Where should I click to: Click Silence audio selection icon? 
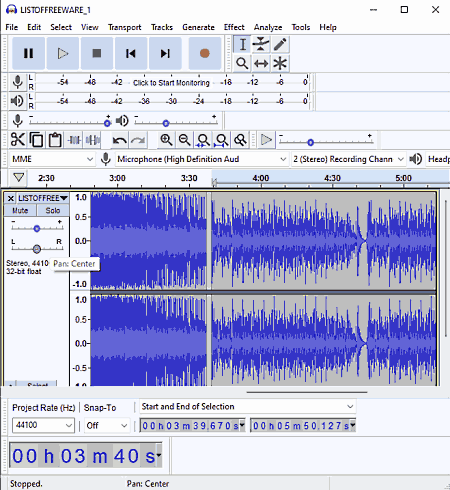click(93, 140)
